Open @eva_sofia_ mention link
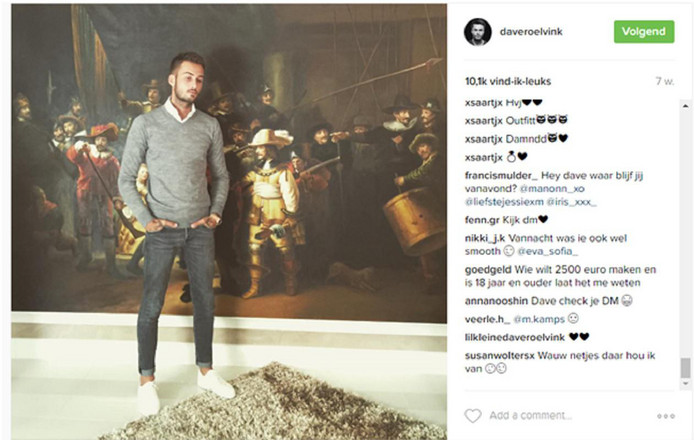The height and width of the screenshot is (440, 694). coord(548,251)
